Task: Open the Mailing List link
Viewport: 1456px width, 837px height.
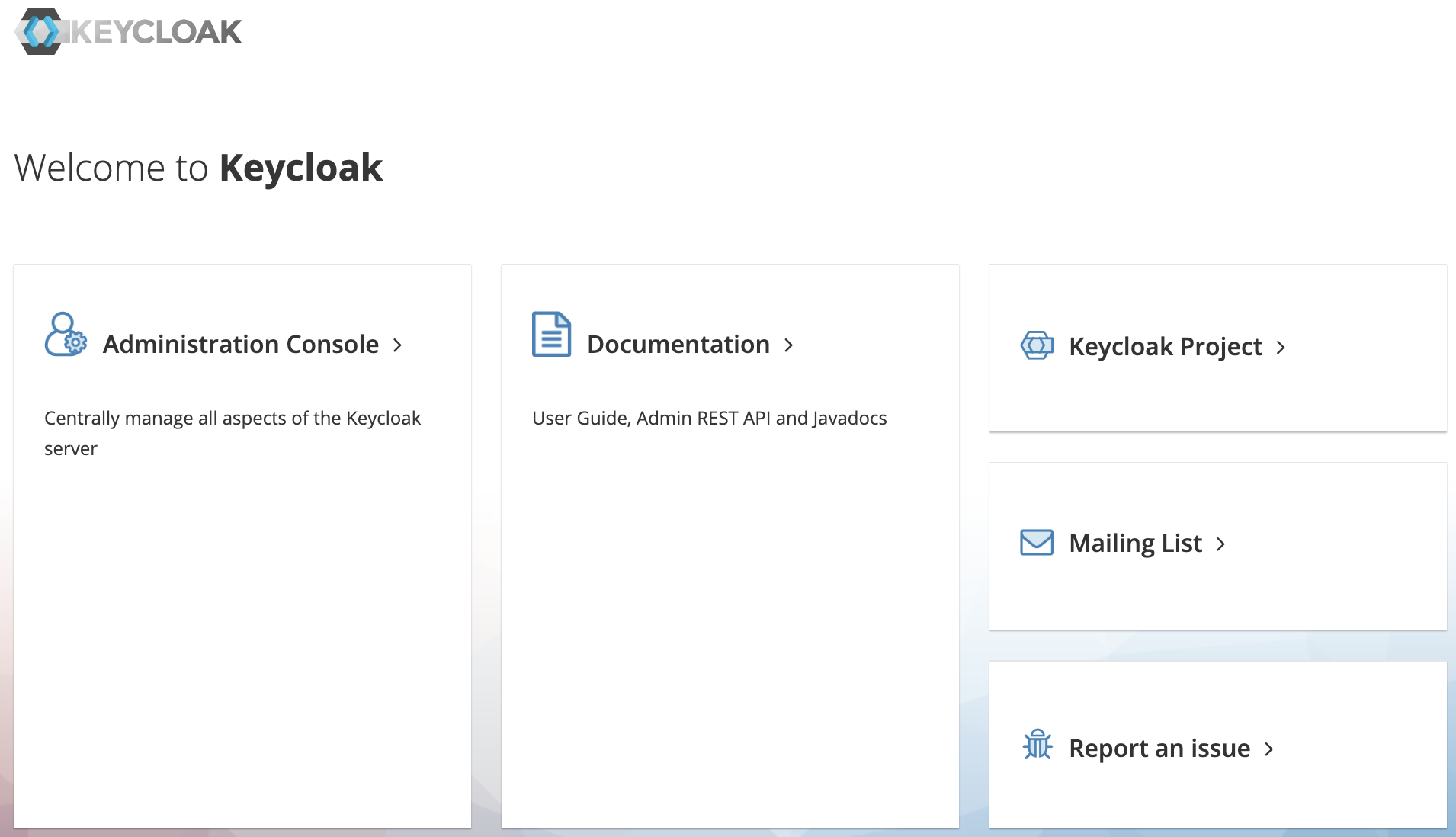Action: [x=1136, y=544]
